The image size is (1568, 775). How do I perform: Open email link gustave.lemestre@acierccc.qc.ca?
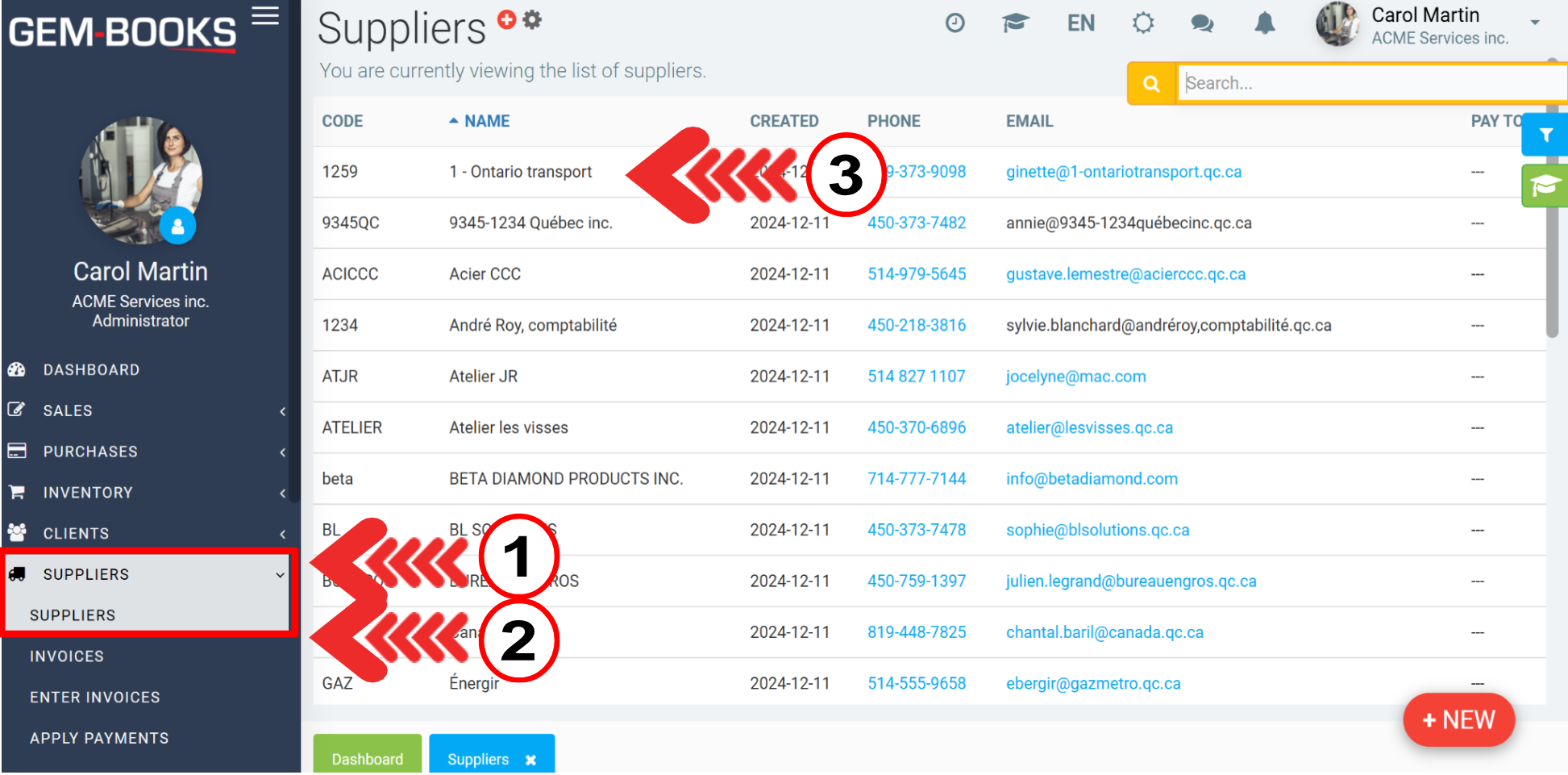click(1125, 274)
